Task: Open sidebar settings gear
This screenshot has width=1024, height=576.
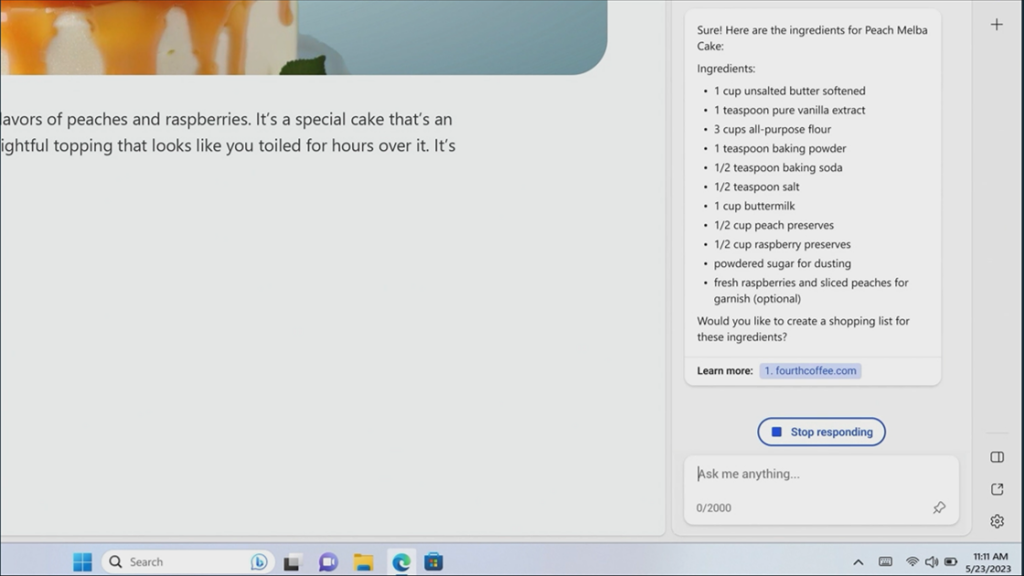Action: point(997,521)
